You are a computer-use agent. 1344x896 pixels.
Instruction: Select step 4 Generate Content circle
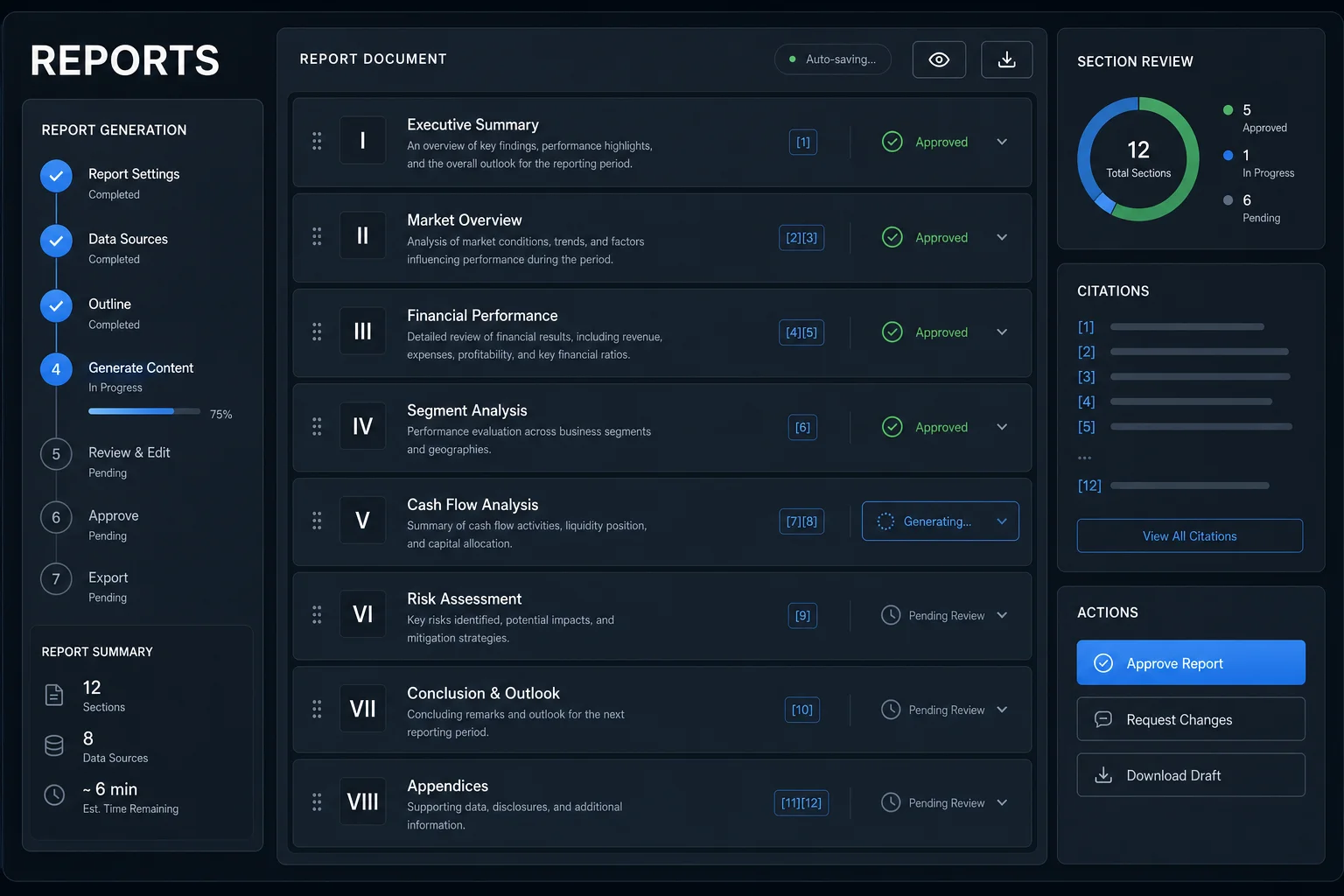pos(56,369)
